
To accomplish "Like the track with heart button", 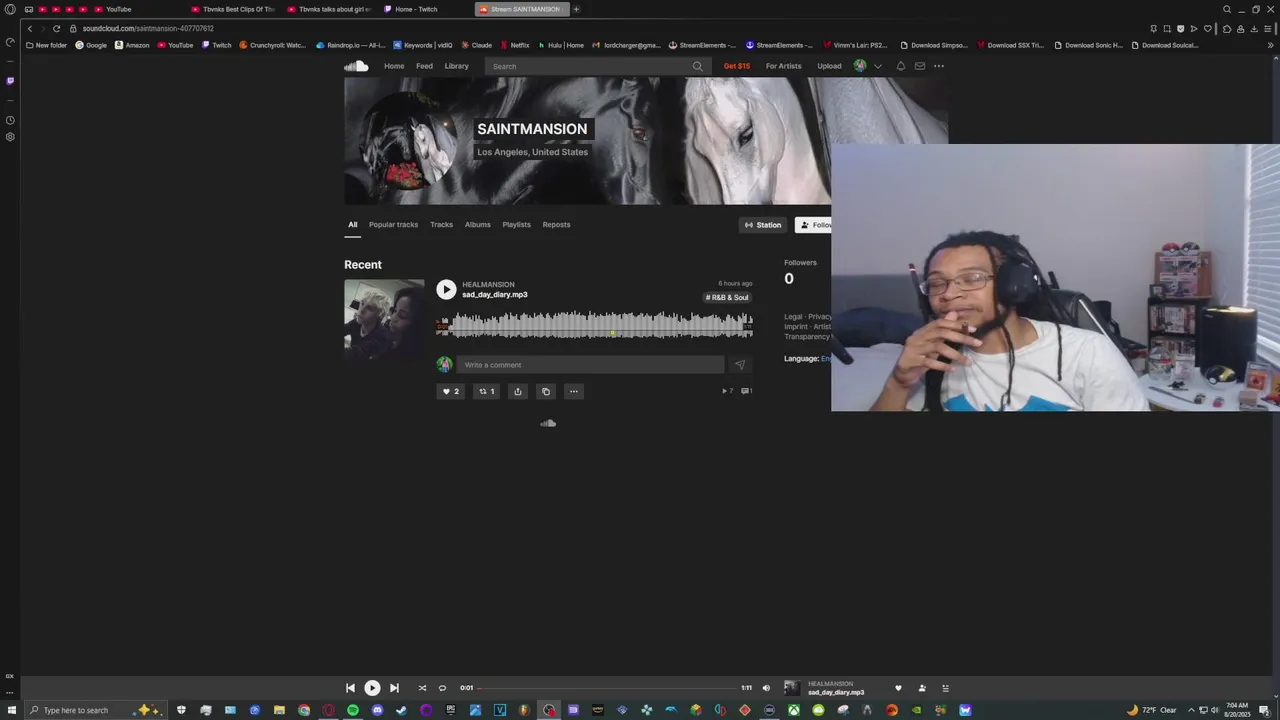I will click(451, 391).
